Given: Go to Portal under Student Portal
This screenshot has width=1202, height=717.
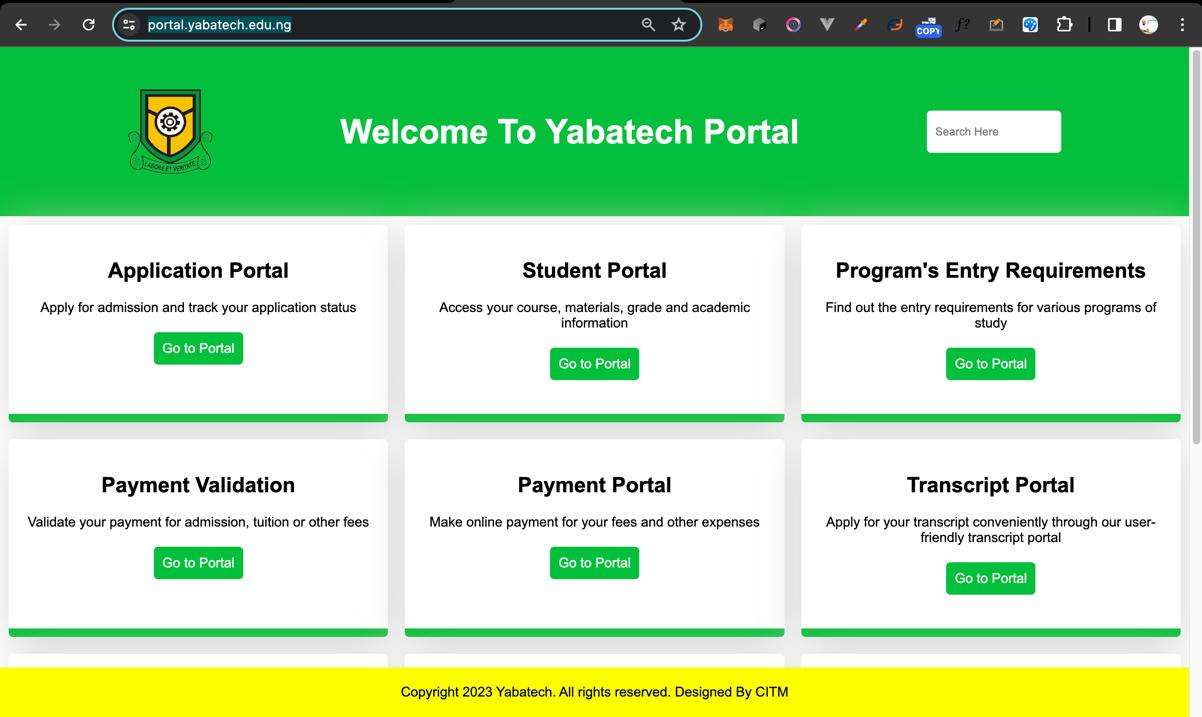Looking at the screenshot, I should coord(594,364).
